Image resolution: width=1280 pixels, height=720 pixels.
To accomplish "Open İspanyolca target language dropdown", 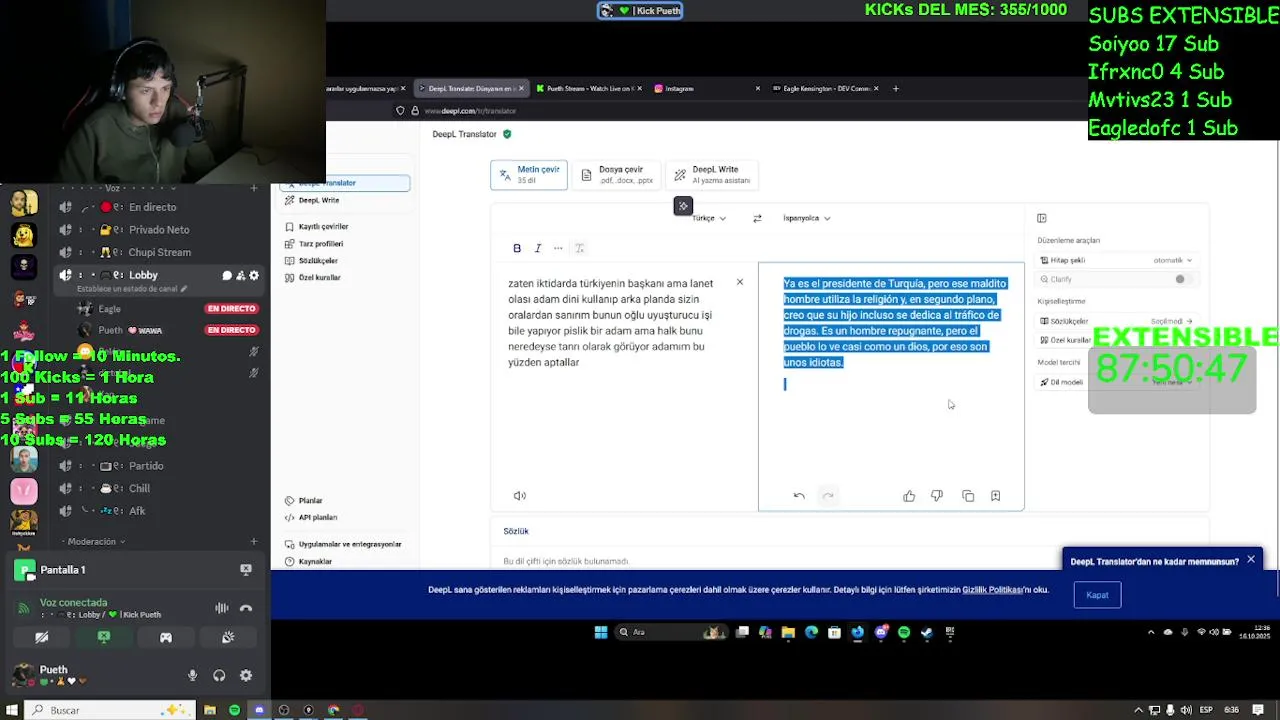I will [807, 218].
